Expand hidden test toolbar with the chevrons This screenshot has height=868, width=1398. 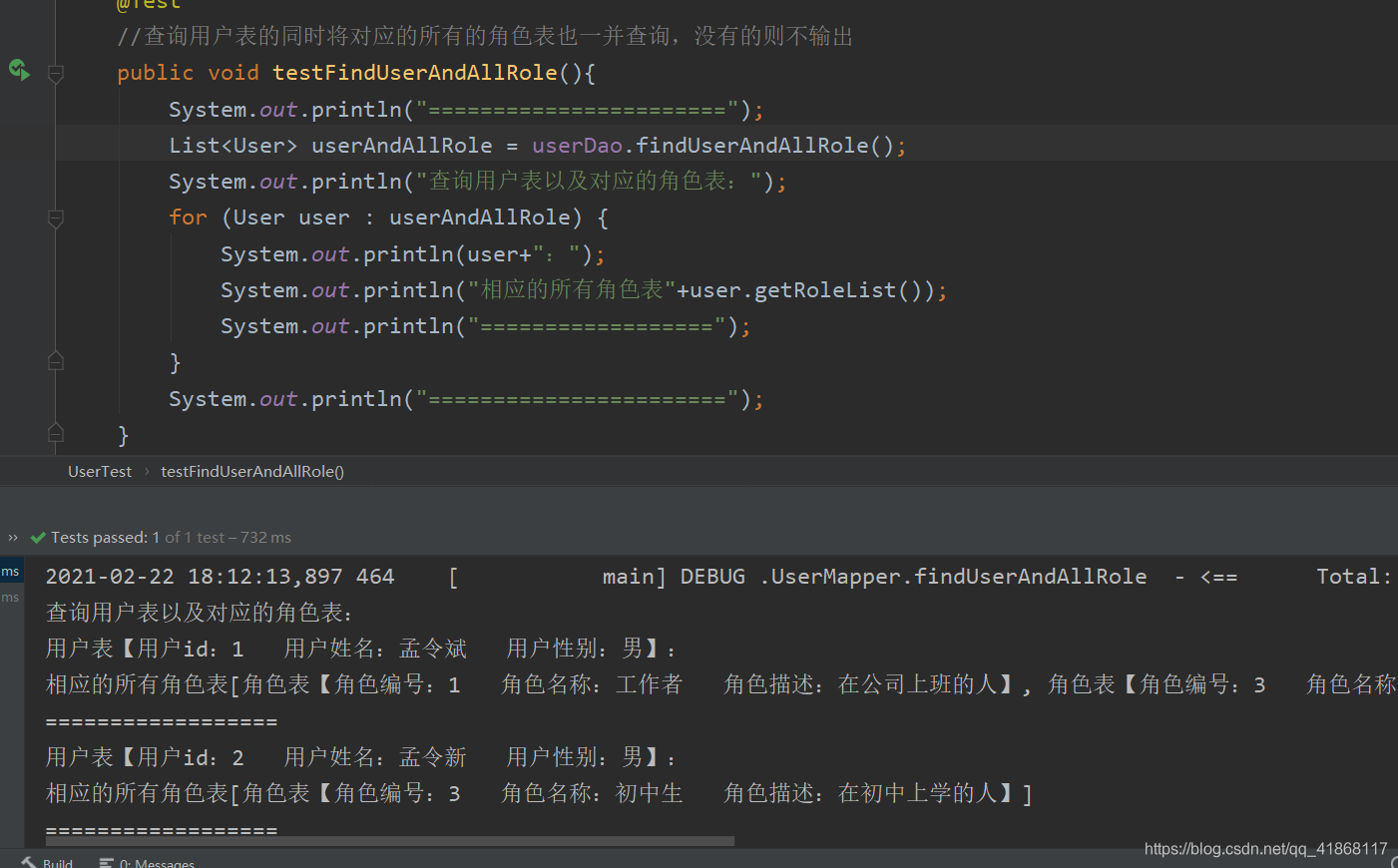pyautogui.click(x=13, y=538)
